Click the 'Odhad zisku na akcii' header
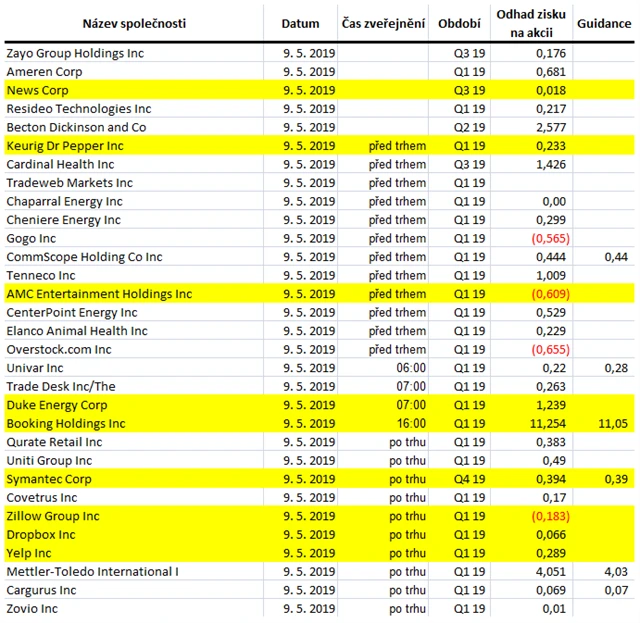Viewport: 640px width, 623px height. click(530, 23)
